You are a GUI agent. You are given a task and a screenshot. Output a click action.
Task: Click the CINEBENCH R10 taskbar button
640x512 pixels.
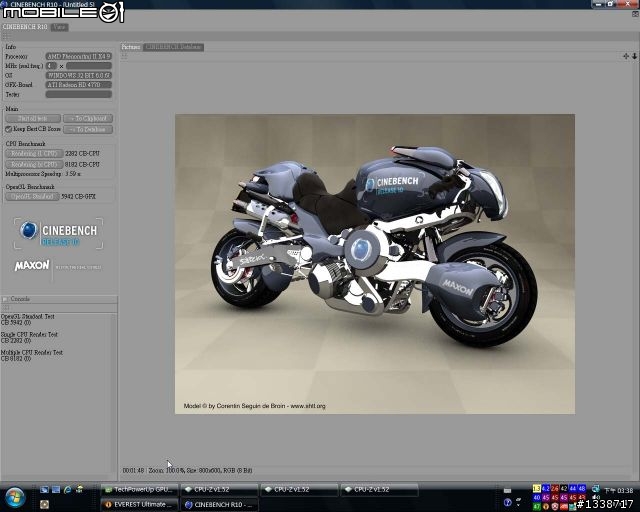pos(219,505)
